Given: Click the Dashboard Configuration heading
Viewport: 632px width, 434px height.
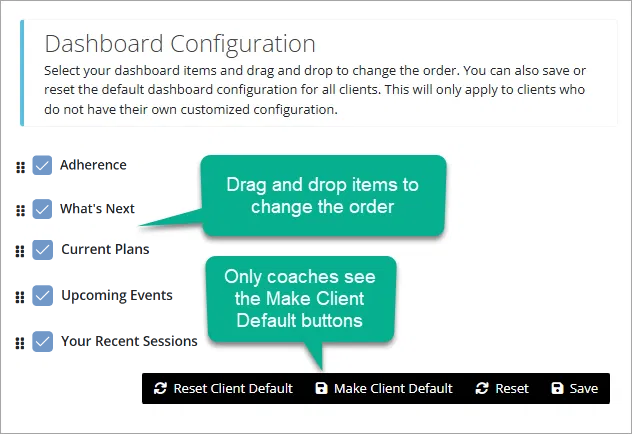Looking at the screenshot, I should pos(180,45).
